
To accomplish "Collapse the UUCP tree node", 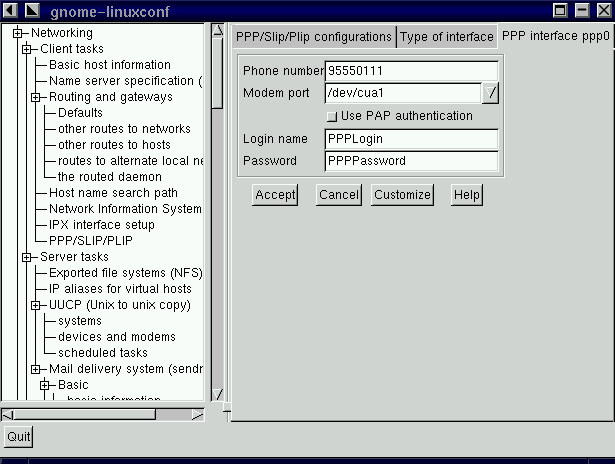I will (36, 305).
